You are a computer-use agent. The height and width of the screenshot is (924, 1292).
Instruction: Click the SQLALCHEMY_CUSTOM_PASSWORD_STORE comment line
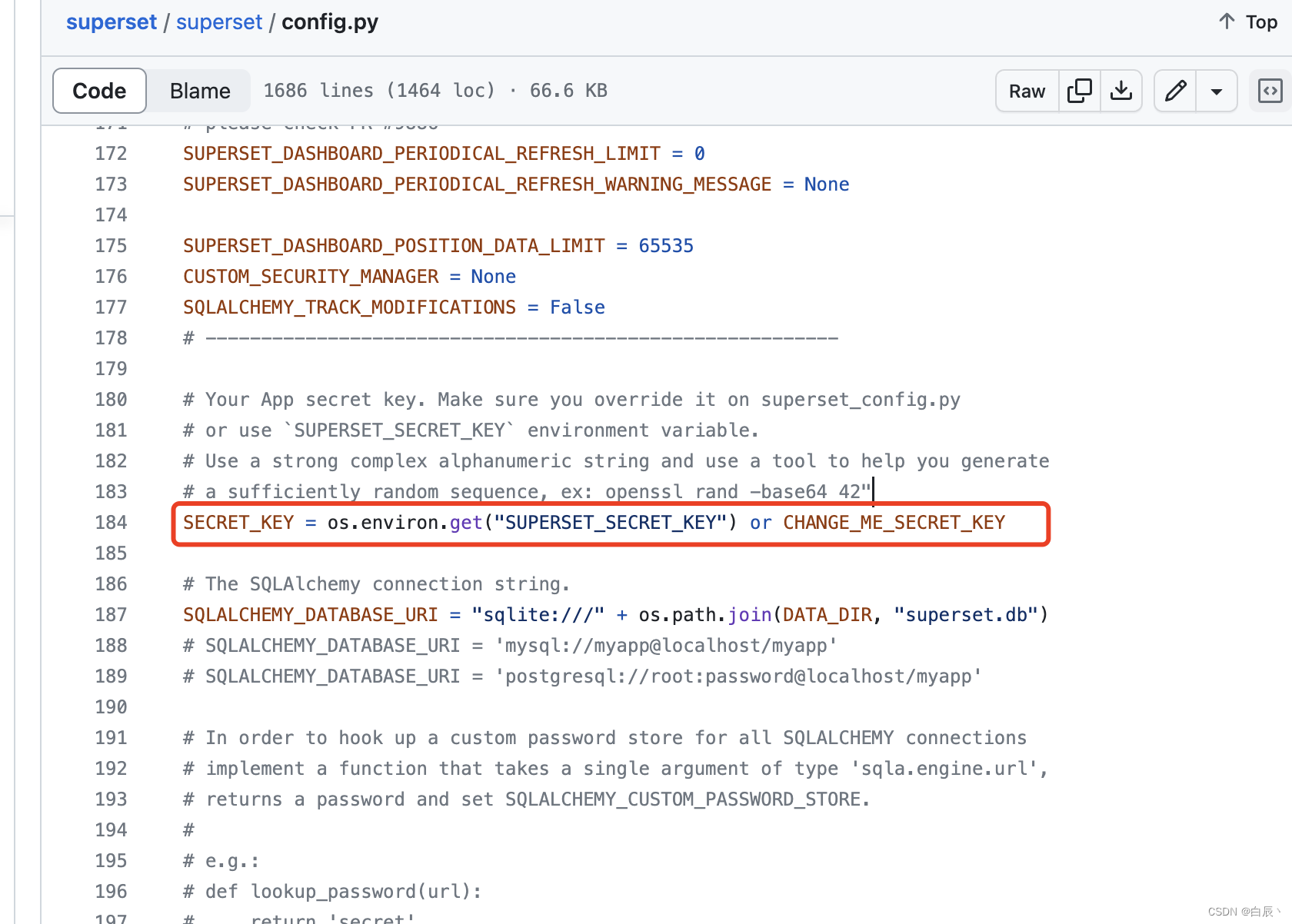point(527,799)
